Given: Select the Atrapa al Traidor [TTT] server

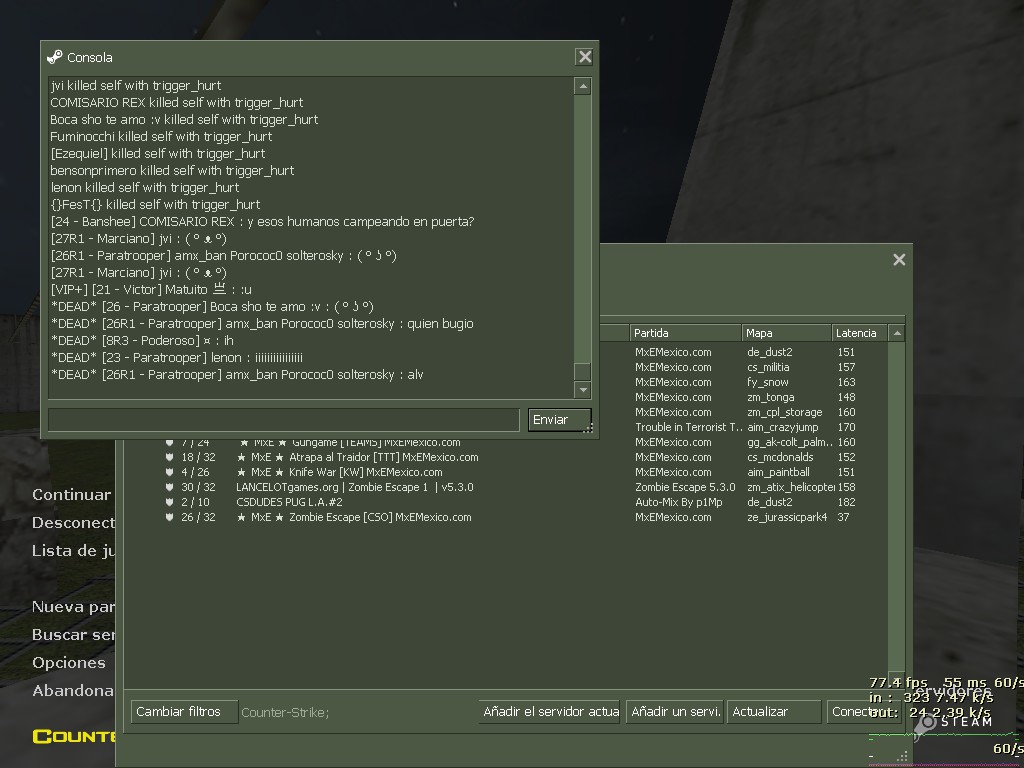Looking at the screenshot, I should pyautogui.click(x=357, y=457).
